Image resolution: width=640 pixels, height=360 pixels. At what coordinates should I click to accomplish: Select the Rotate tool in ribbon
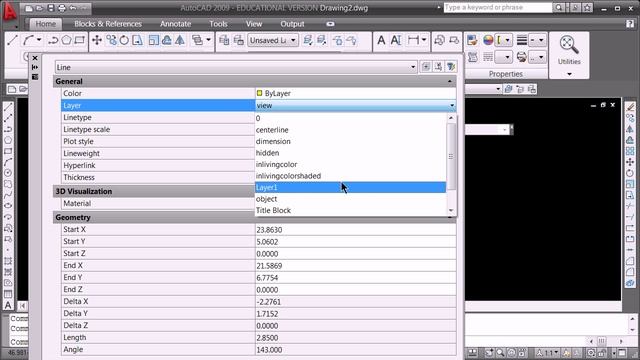tap(124, 40)
